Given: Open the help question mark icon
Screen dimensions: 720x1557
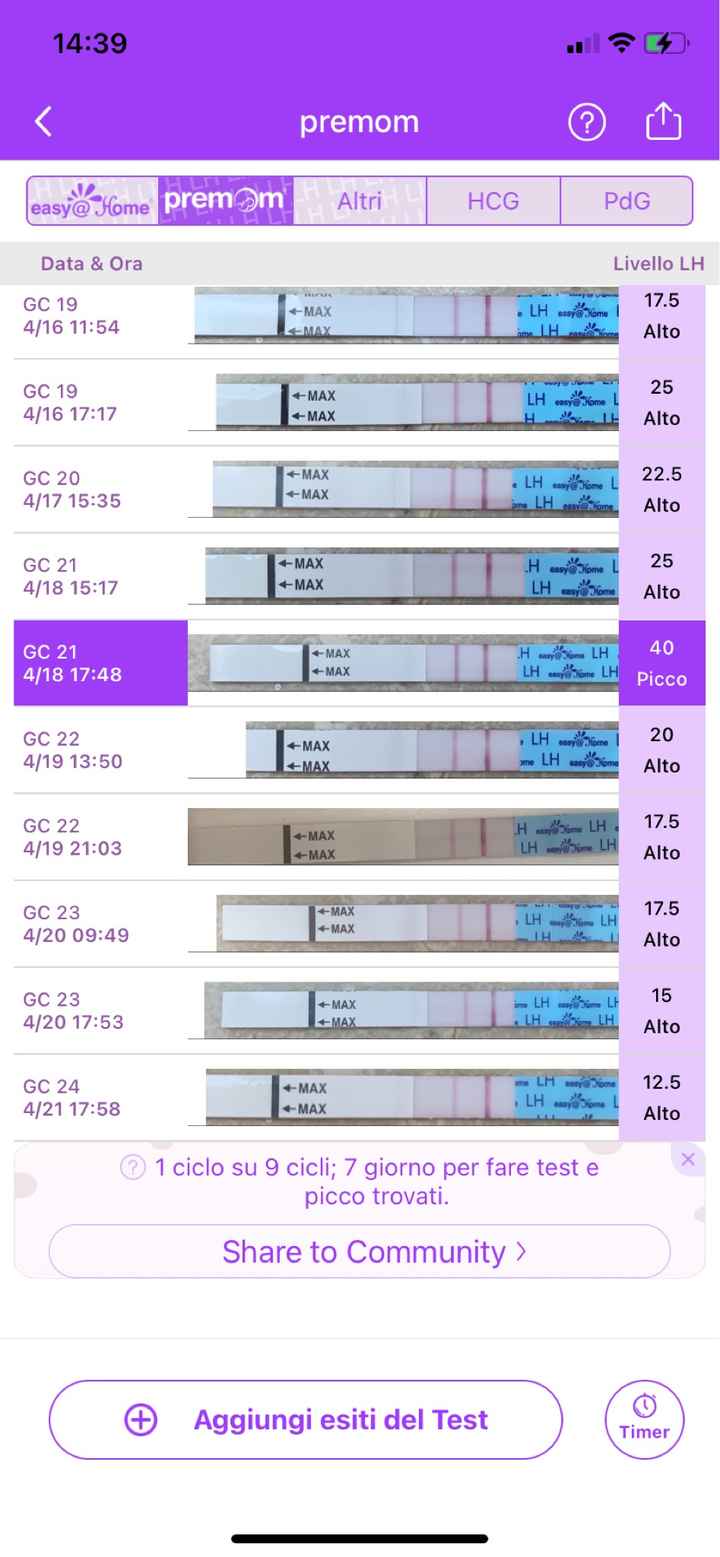Looking at the screenshot, I should point(587,122).
